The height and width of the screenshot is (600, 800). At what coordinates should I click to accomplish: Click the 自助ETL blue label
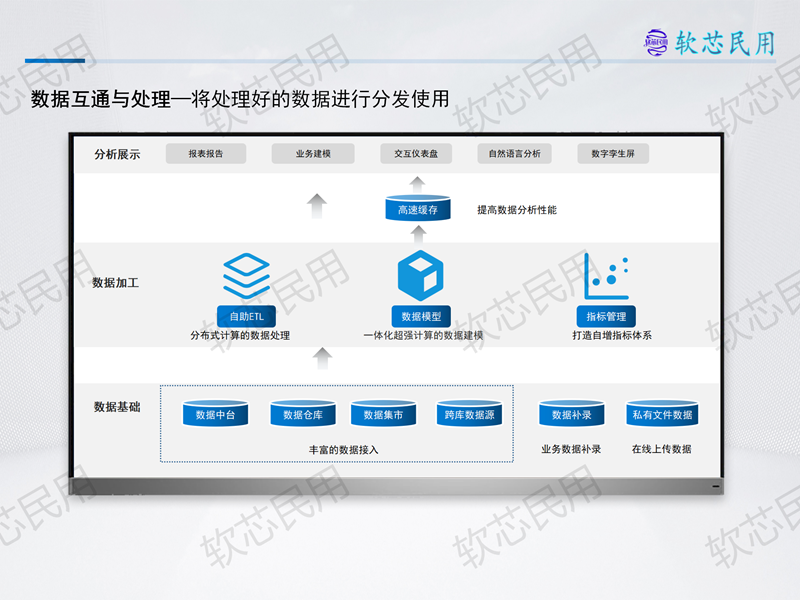pos(246,316)
